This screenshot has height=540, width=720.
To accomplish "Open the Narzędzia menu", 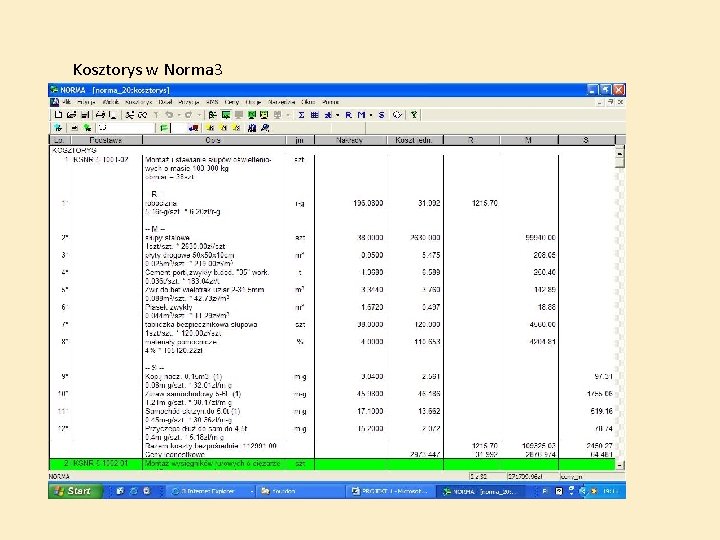I will pyautogui.click(x=281, y=102).
